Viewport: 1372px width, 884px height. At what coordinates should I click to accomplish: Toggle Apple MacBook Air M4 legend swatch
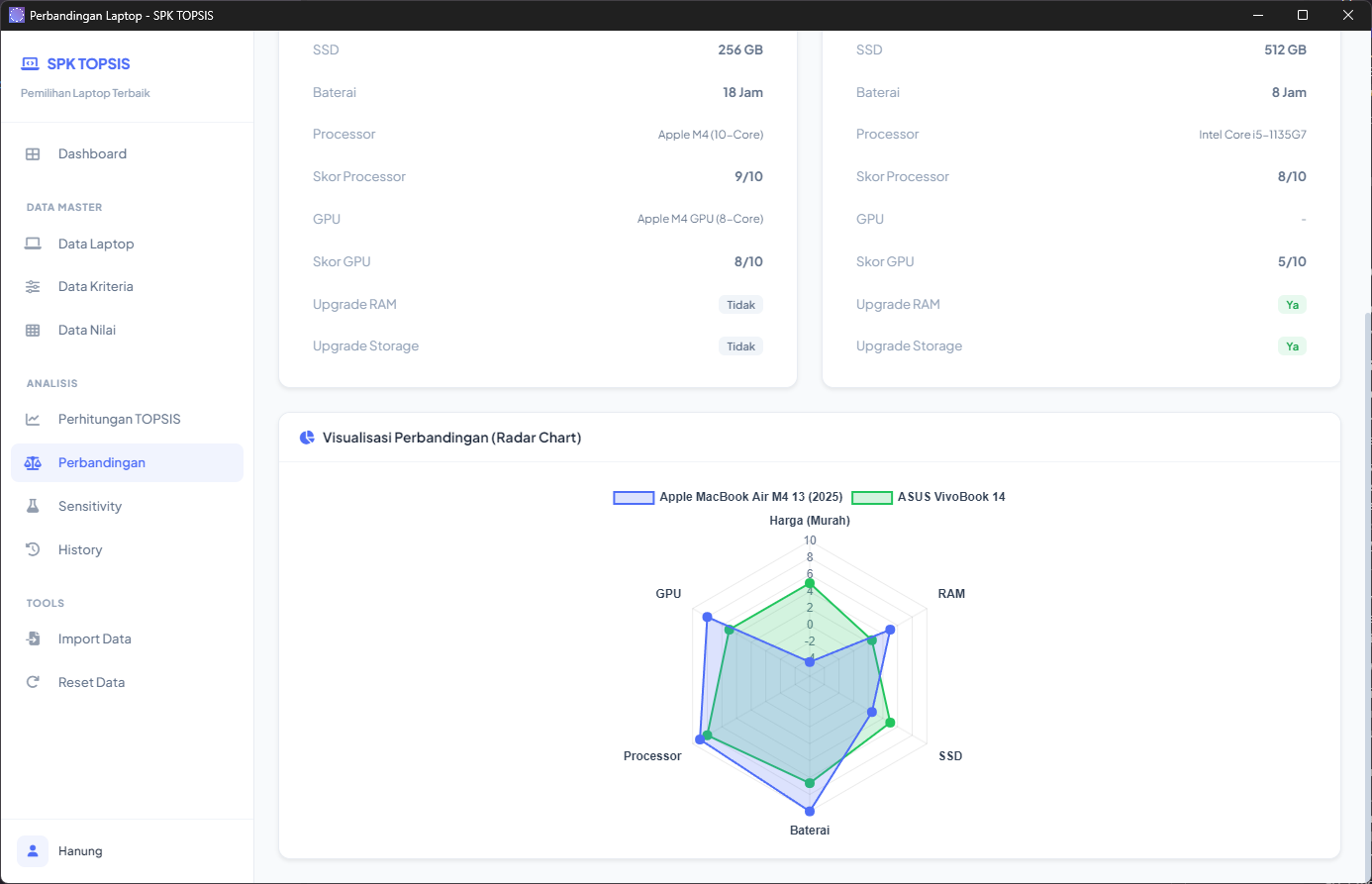click(634, 497)
